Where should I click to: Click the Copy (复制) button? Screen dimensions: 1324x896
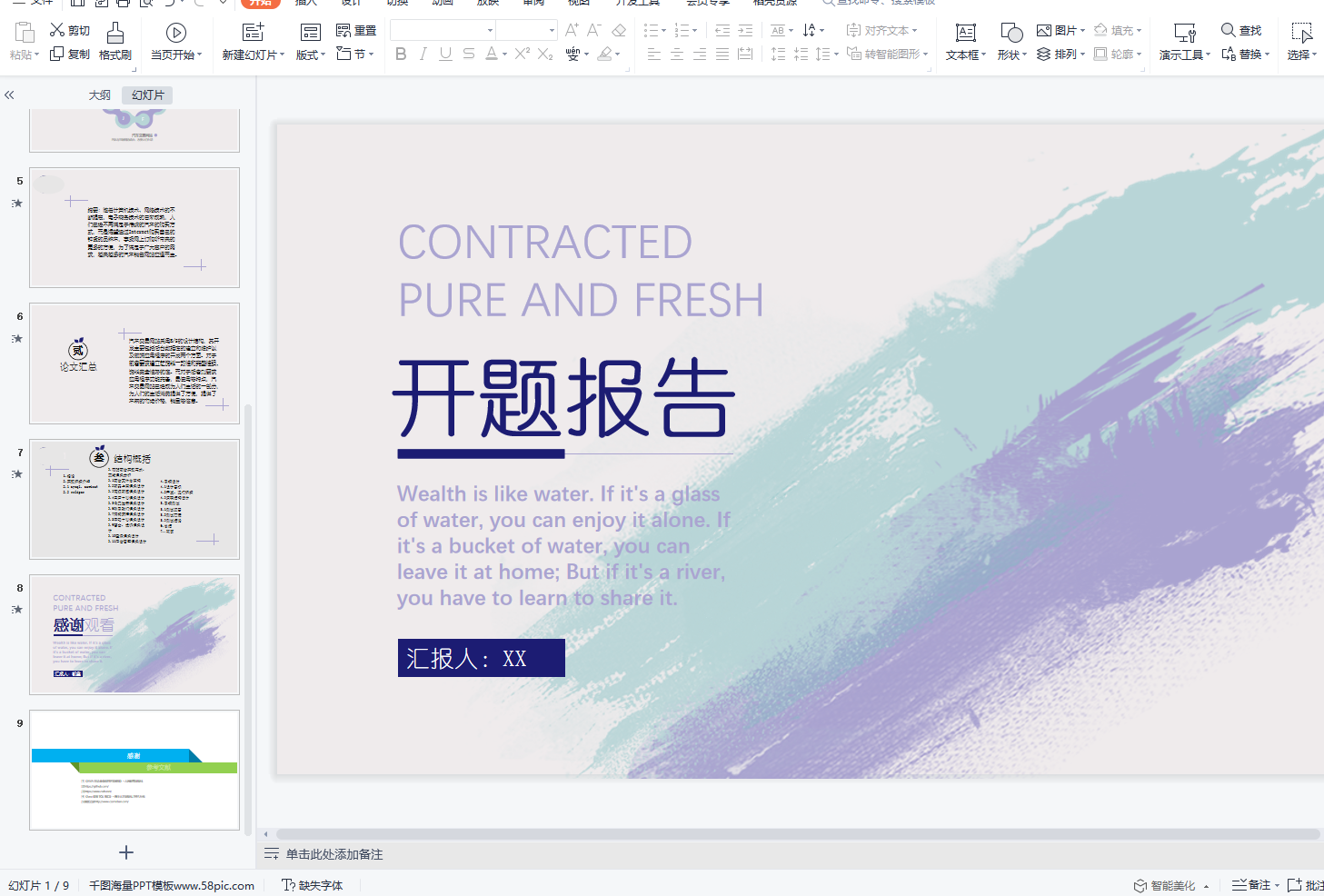(x=70, y=54)
